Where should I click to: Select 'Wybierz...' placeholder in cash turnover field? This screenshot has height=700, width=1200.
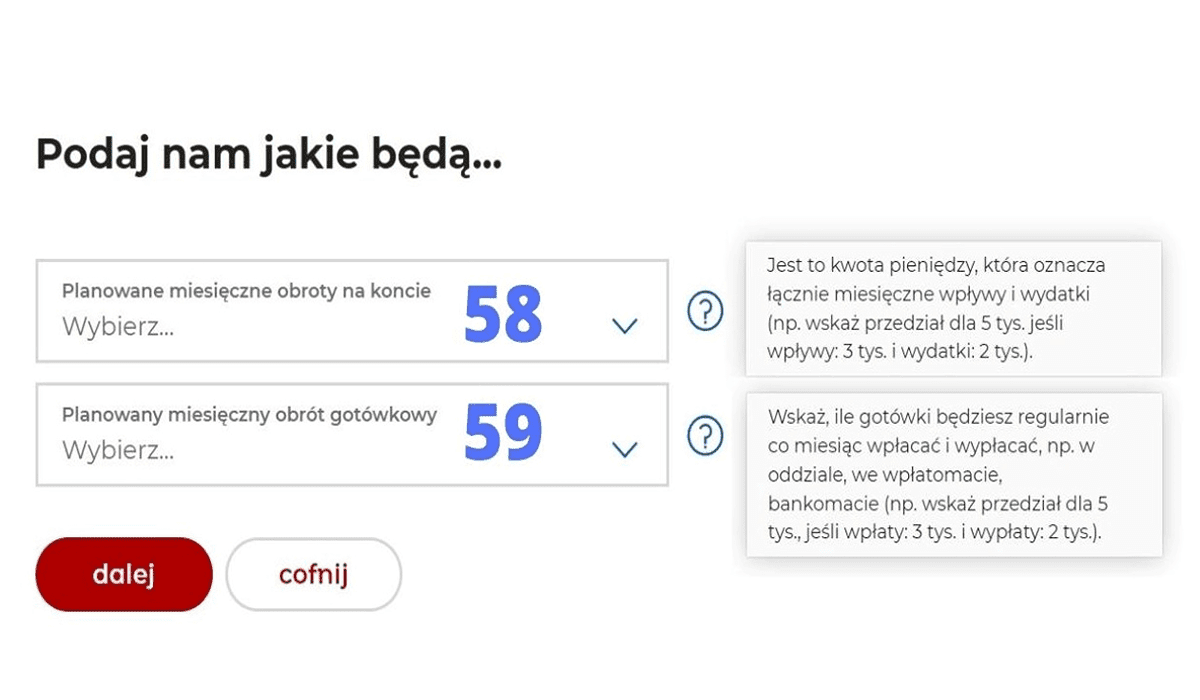click(x=118, y=451)
